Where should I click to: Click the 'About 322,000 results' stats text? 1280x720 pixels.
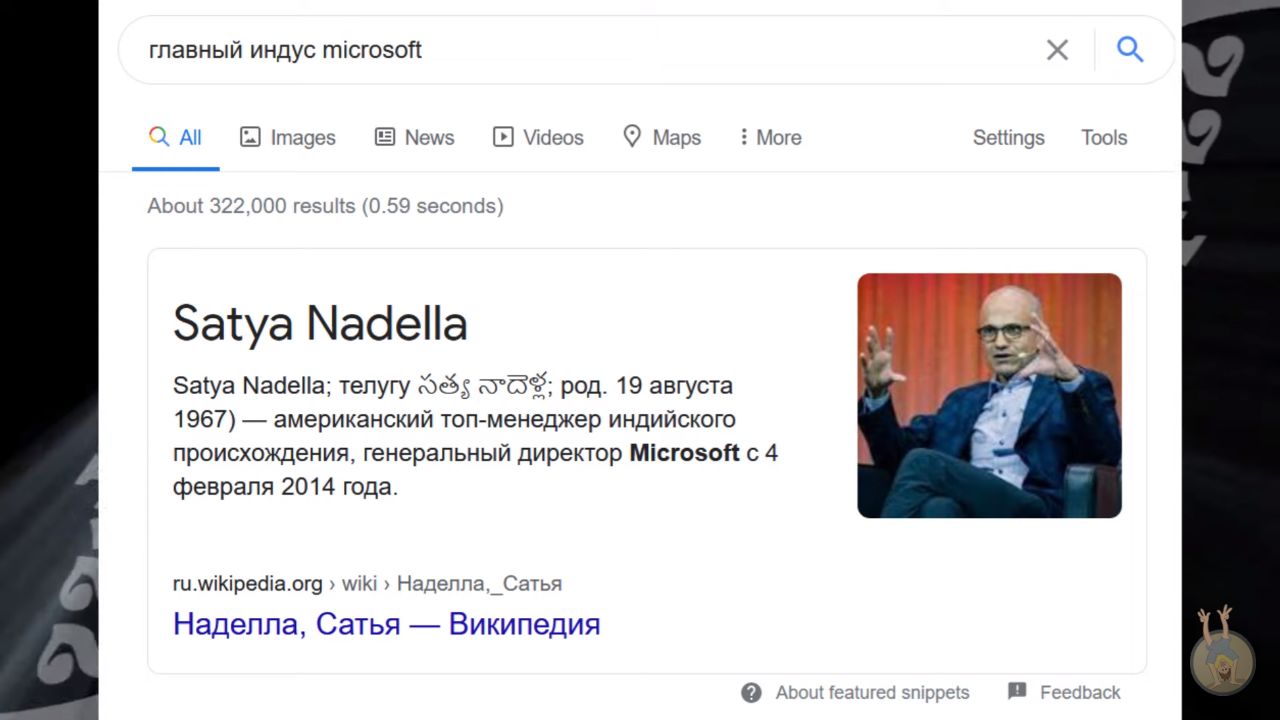(x=325, y=206)
